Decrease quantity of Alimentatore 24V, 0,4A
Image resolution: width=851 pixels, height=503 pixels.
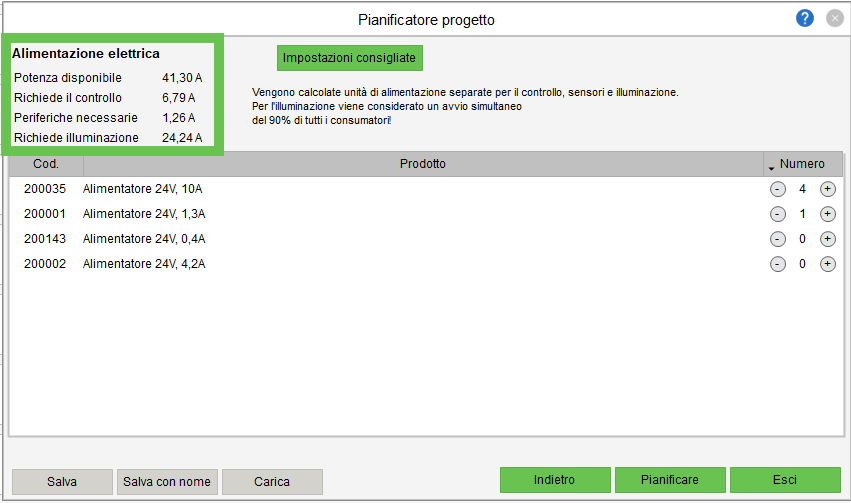pyautogui.click(x=777, y=239)
